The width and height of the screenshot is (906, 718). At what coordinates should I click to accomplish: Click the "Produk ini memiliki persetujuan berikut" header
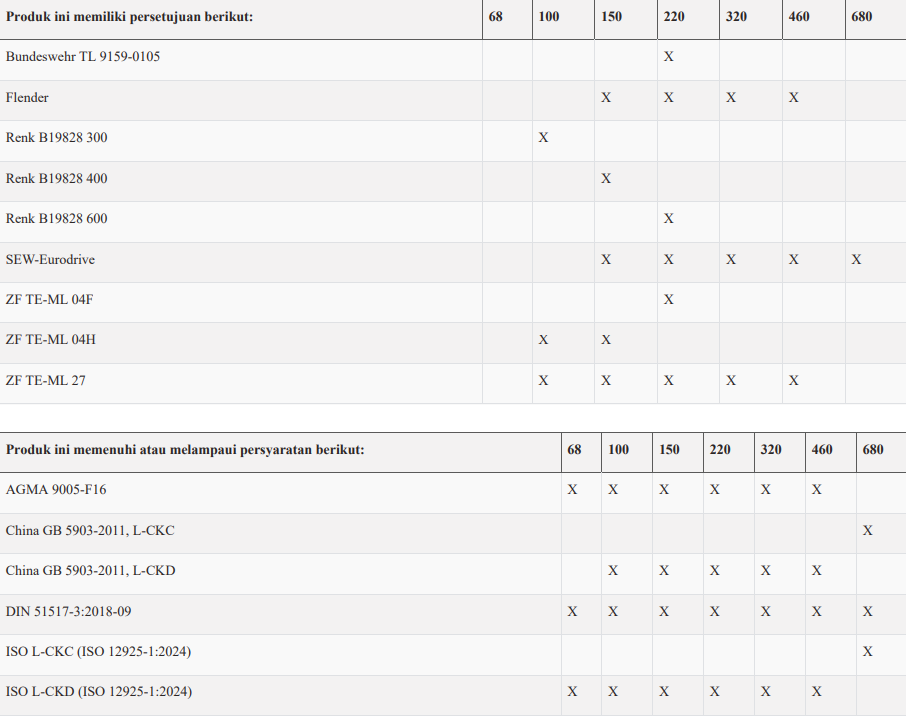point(129,17)
